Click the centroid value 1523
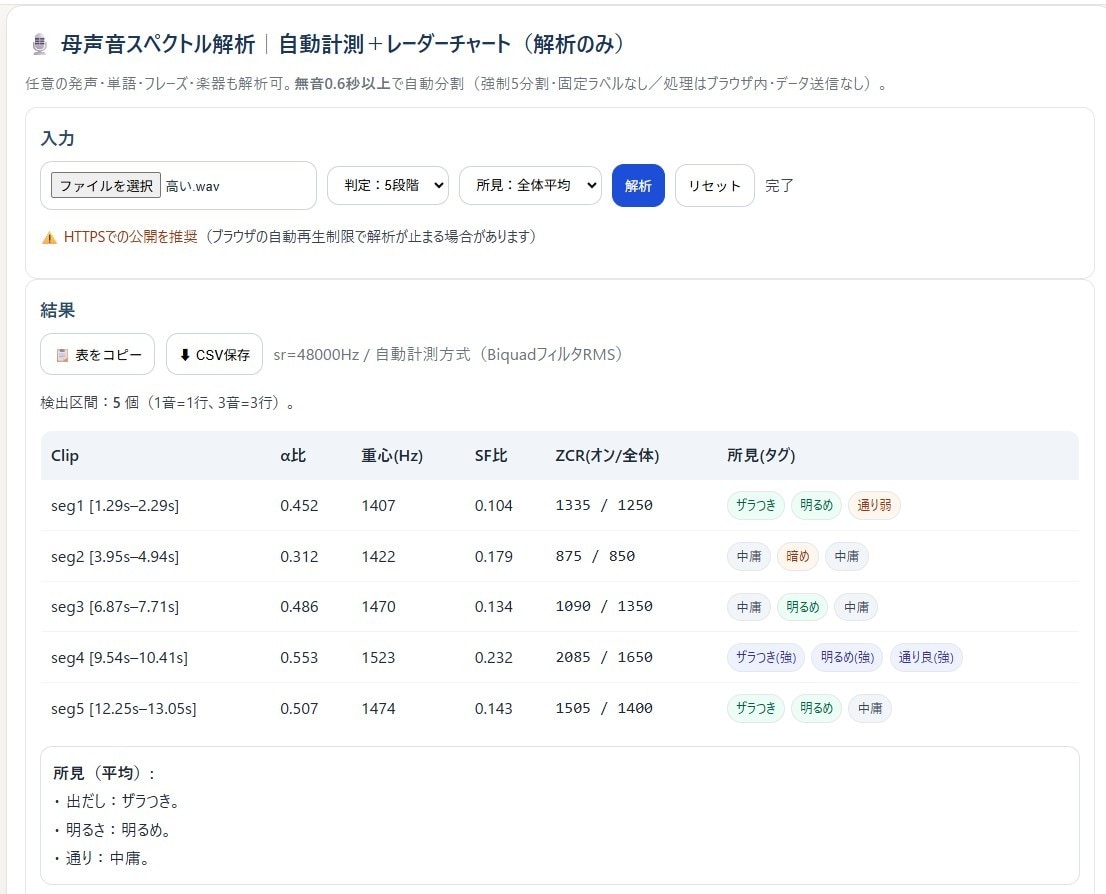Image resolution: width=1106 pixels, height=894 pixels. pos(378,658)
